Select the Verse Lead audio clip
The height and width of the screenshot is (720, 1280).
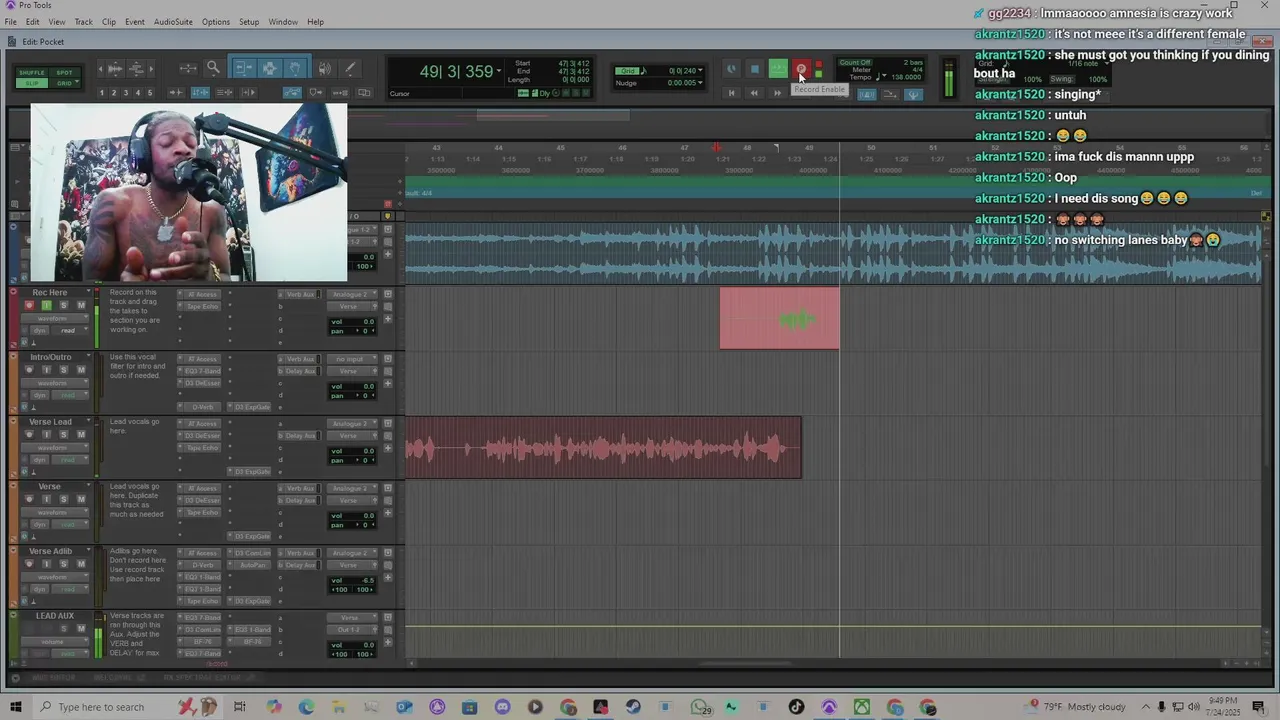[x=603, y=448]
